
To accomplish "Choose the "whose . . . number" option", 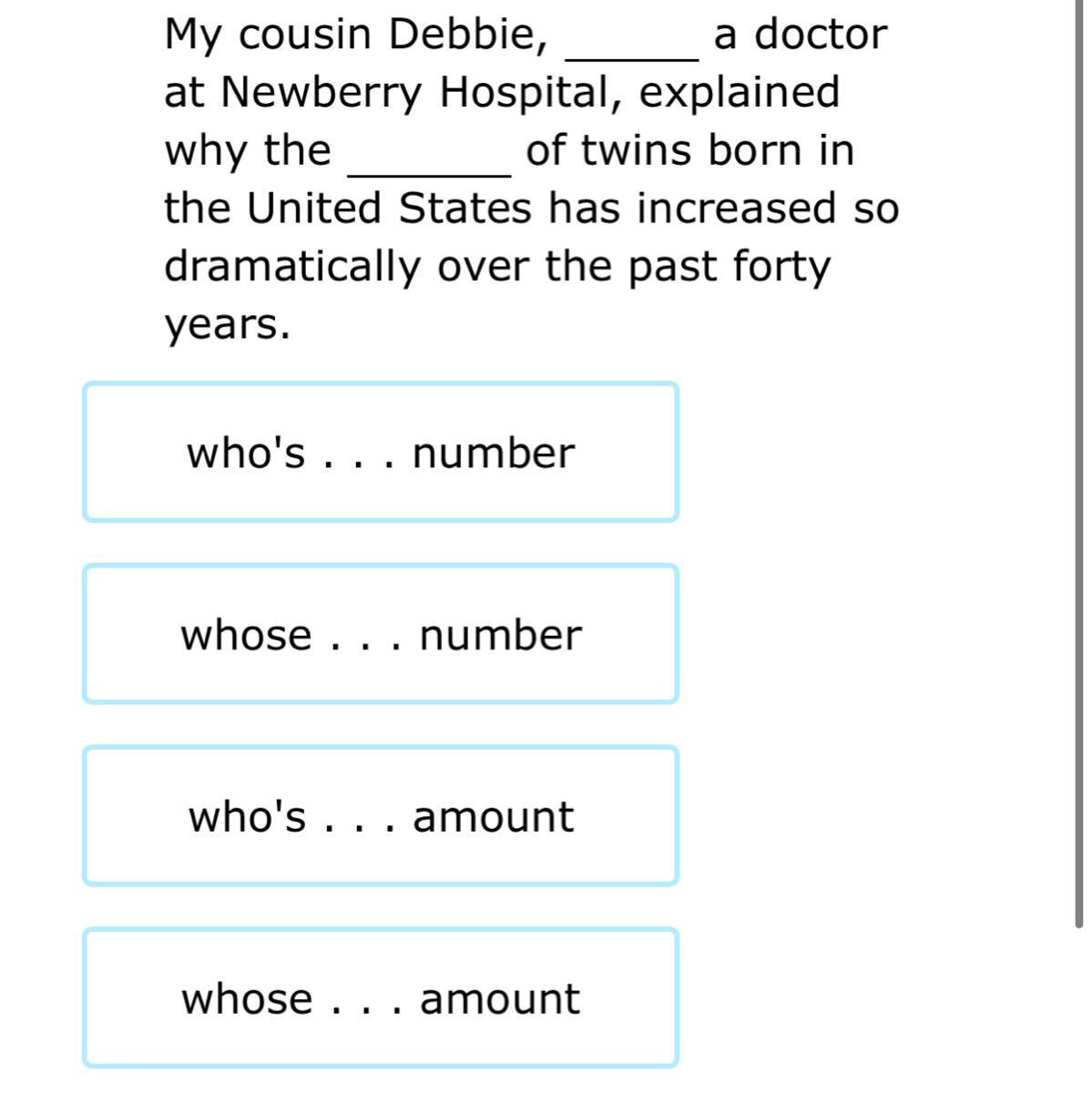I will coord(381,634).
